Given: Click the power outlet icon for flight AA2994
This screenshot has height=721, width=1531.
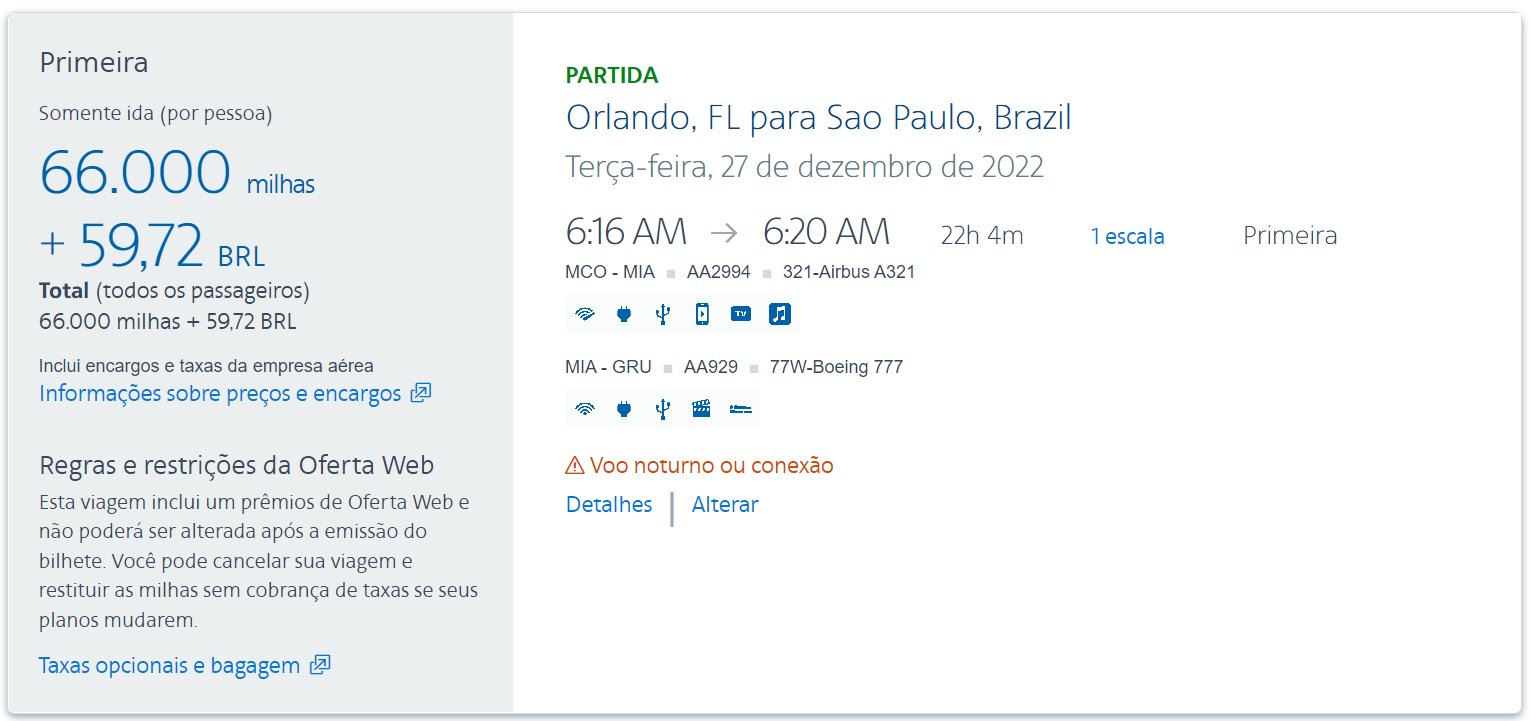Looking at the screenshot, I should [624, 314].
